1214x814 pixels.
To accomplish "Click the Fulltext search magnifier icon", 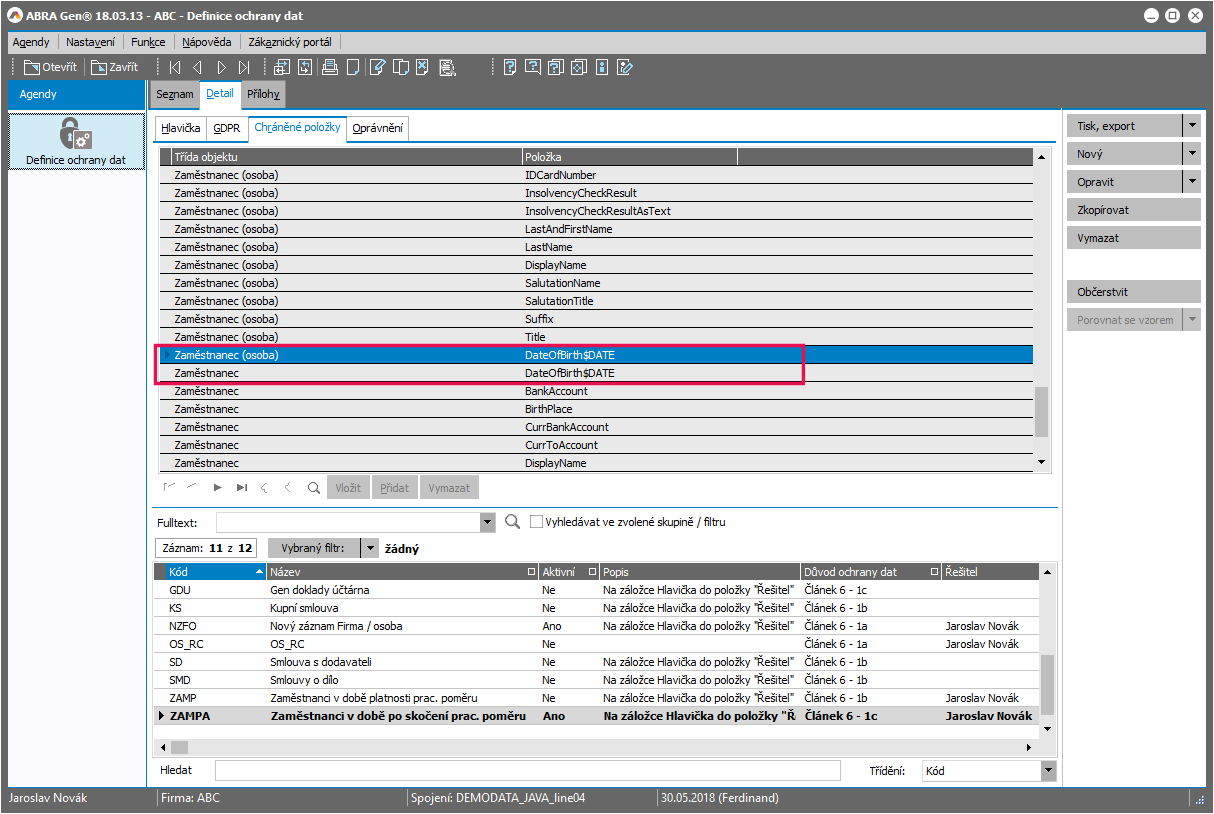I will tap(513, 522).
